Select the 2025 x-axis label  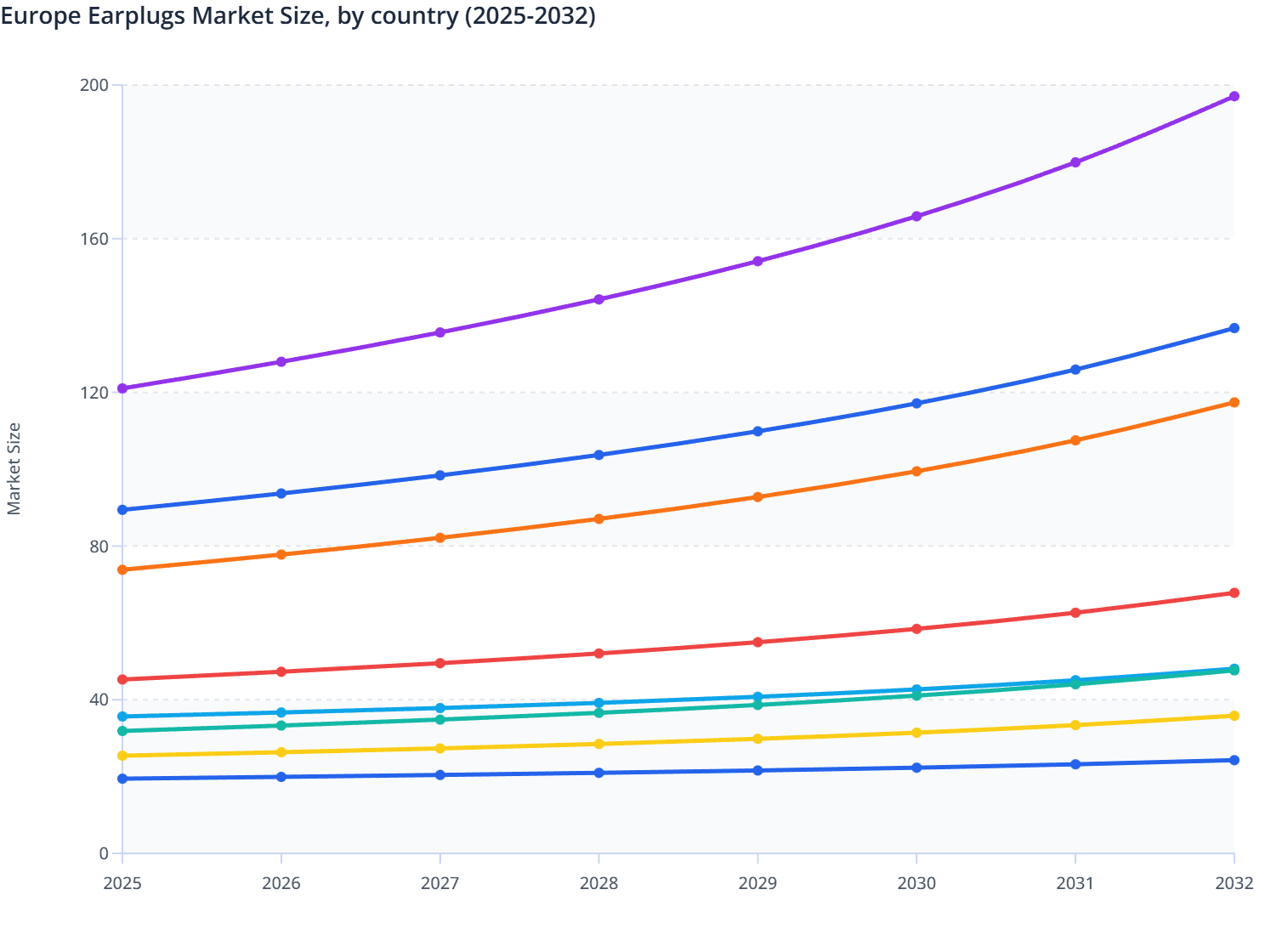pos(122,885)
